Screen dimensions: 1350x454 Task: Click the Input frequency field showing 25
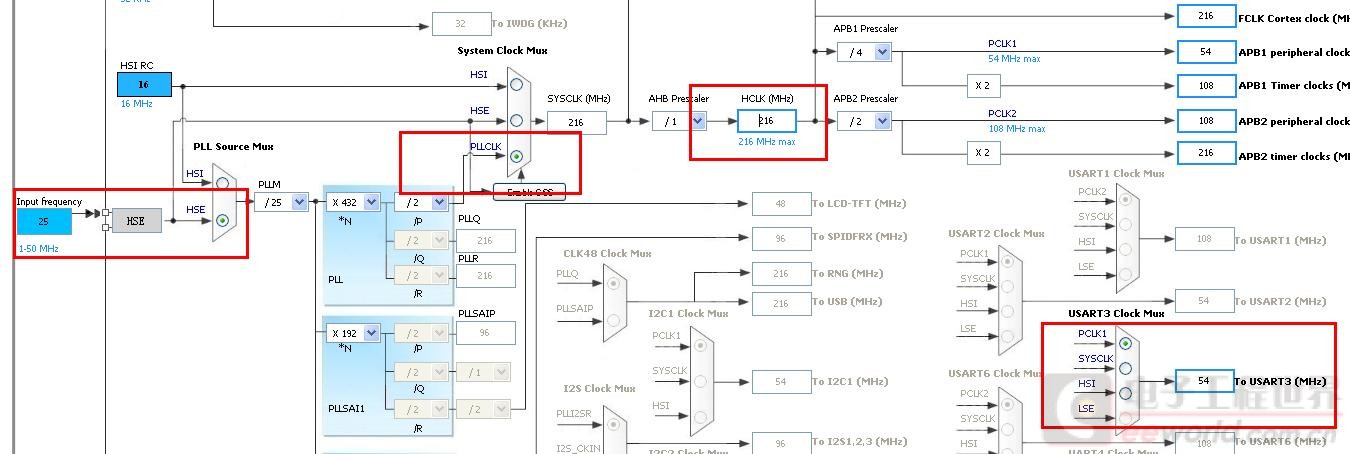44,221
